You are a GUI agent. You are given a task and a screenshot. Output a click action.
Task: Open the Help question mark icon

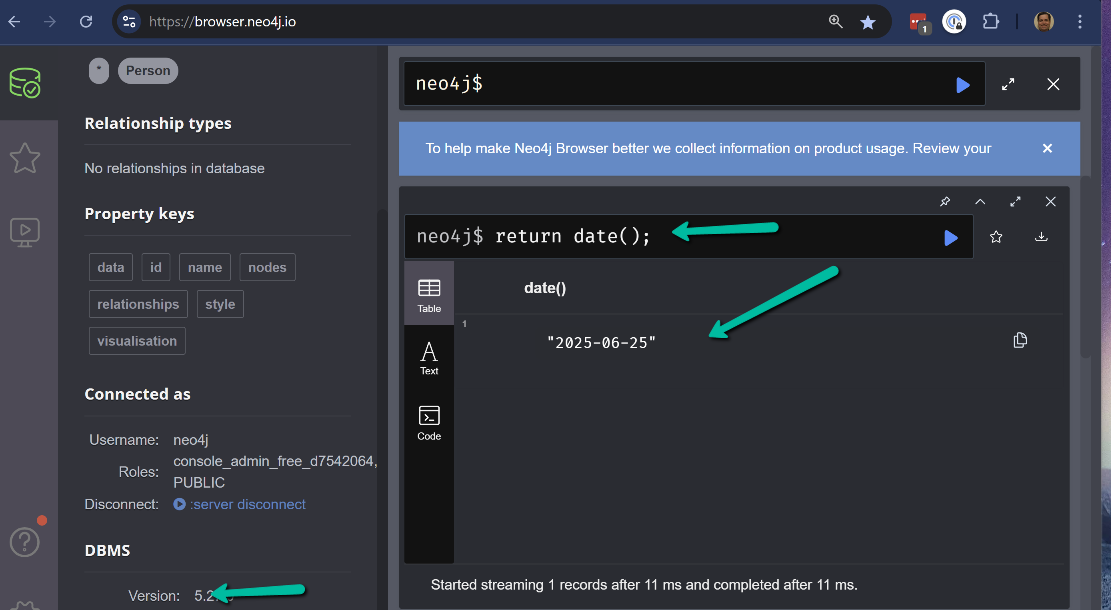tap(25, 542)
